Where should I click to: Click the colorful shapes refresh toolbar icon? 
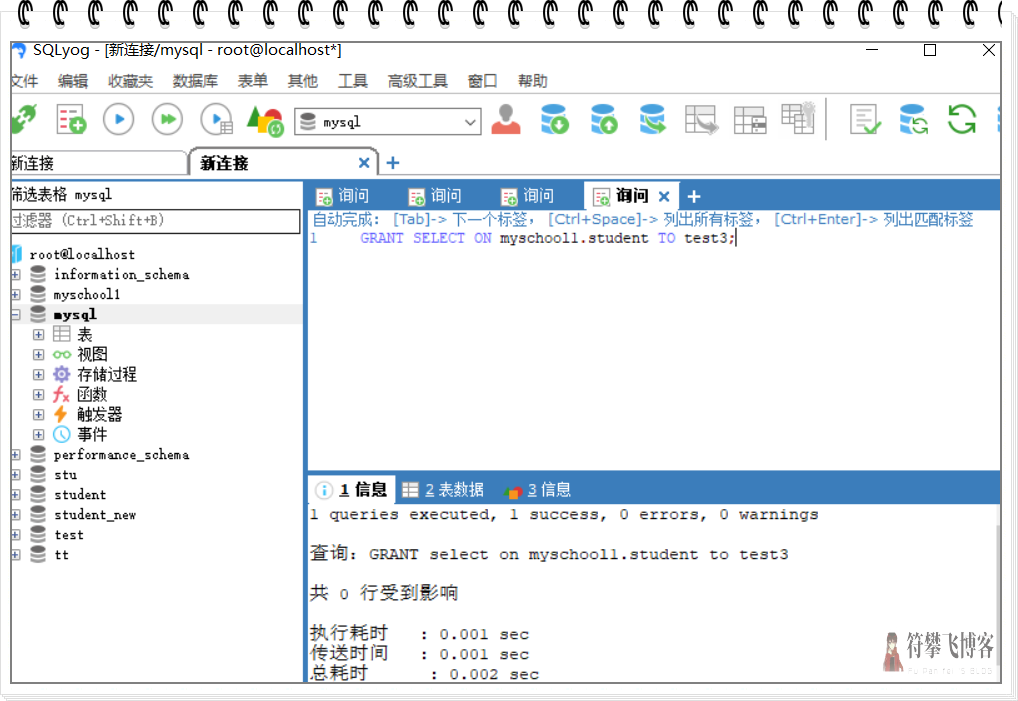pos(265,121)
